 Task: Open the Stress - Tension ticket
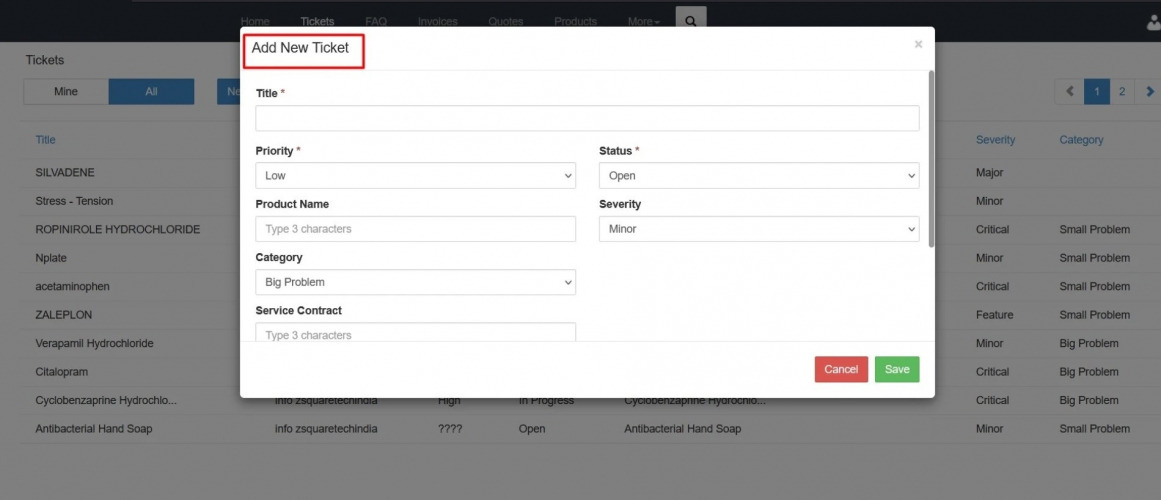[74, 201]
